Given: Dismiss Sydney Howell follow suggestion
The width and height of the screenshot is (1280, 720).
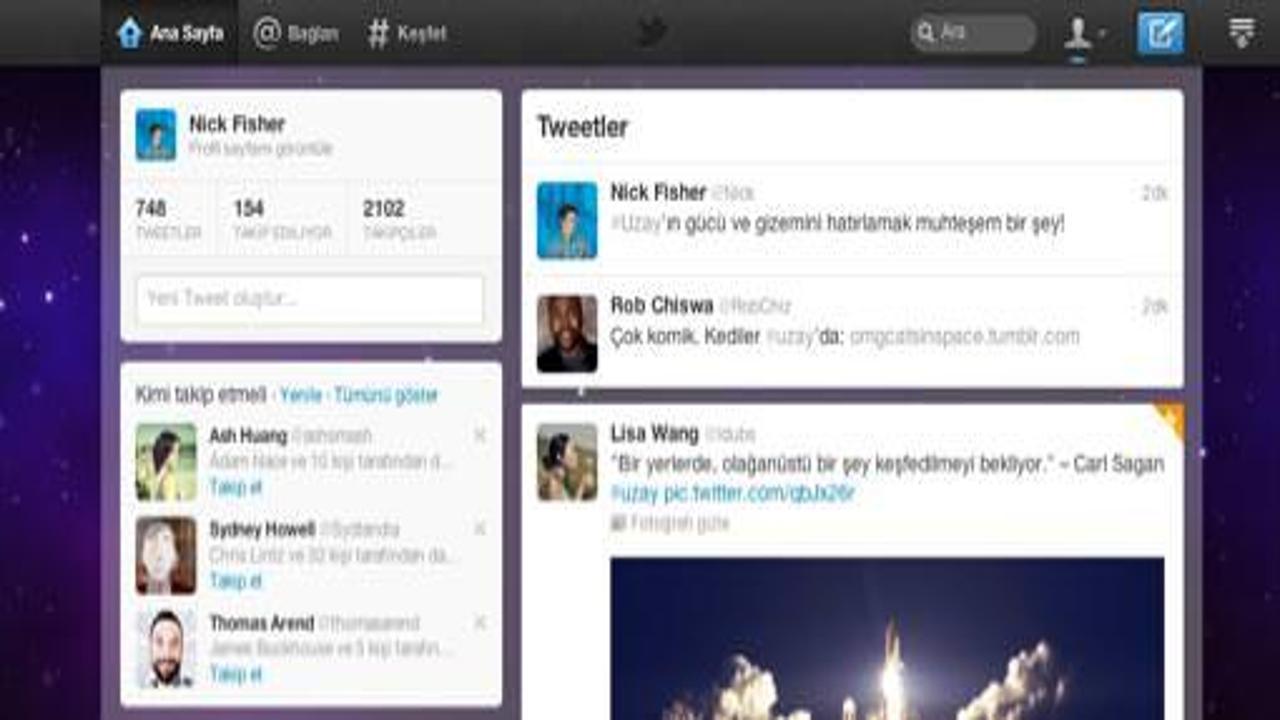Looking at the screenshot, I should (x=480, y=528).
